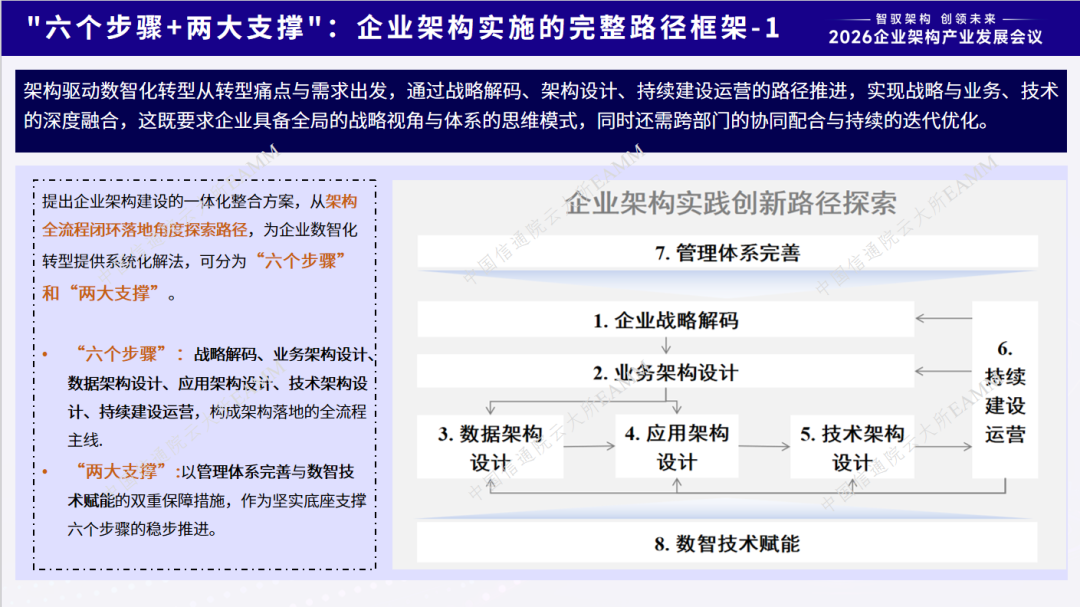The height and width of the screenshot is (607, 1080).
Task: Click the "8. 数智技术赋能" box
Action: click(x=727, y=543)
